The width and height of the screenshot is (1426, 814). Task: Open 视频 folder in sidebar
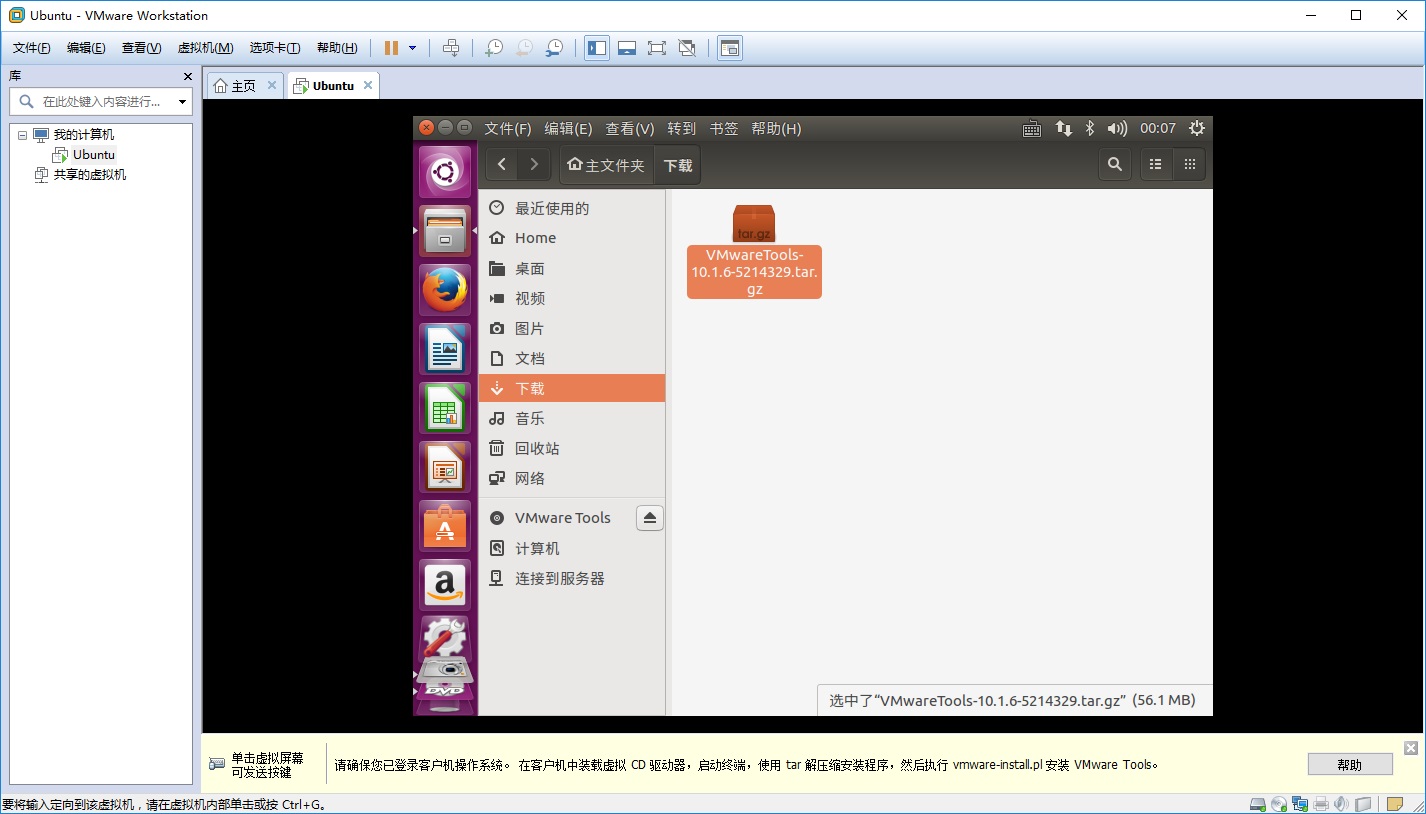(x=572, y=298)
